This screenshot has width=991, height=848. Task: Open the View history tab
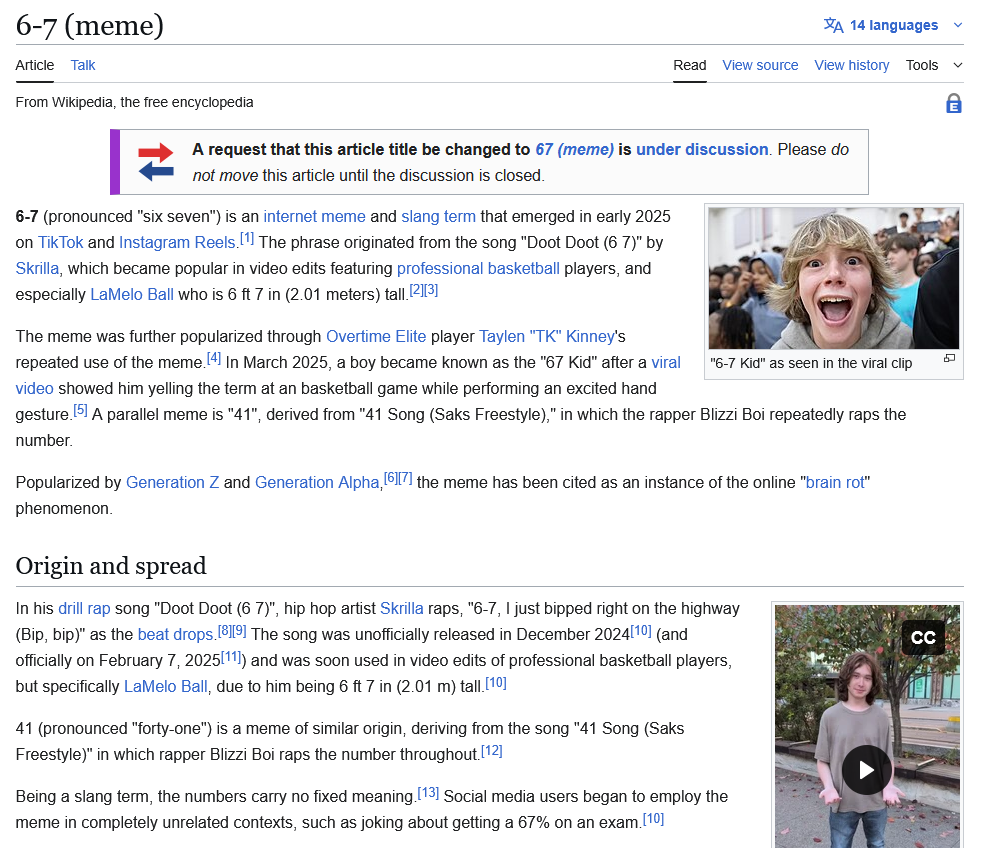click(851, 65)
